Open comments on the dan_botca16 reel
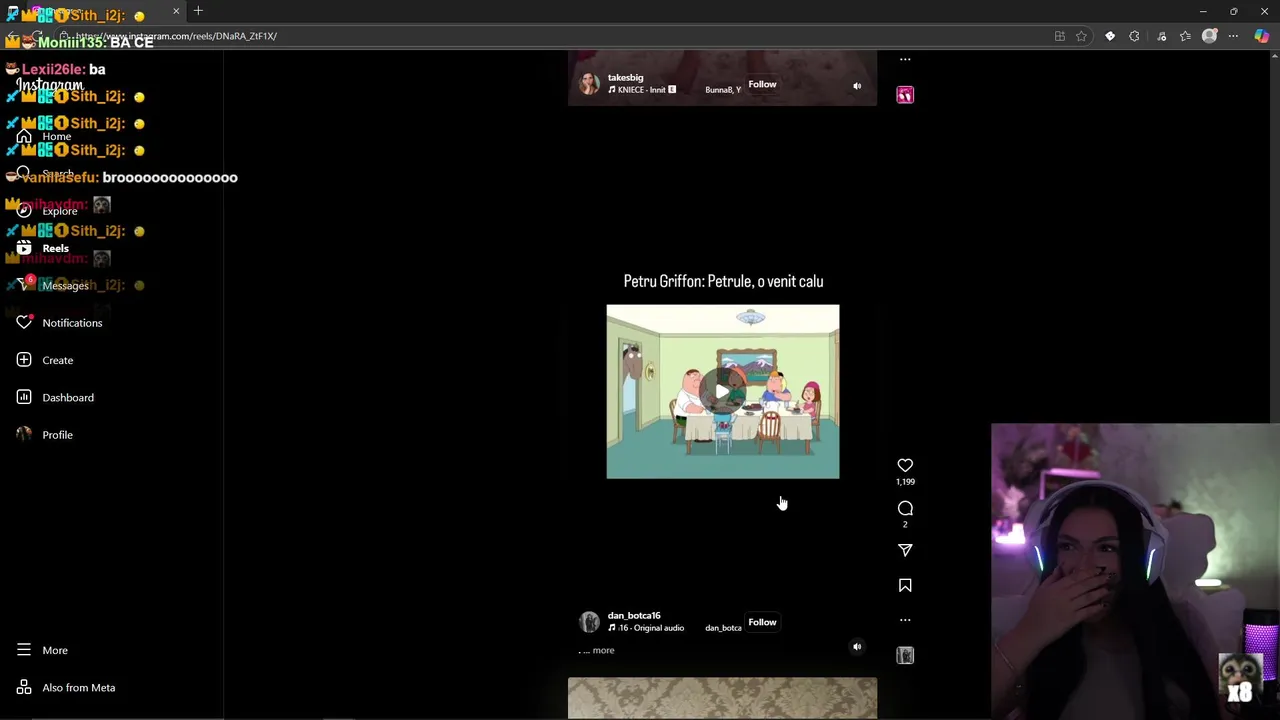The width and height of the screenshot is (1280, 720). click(905, 508)
